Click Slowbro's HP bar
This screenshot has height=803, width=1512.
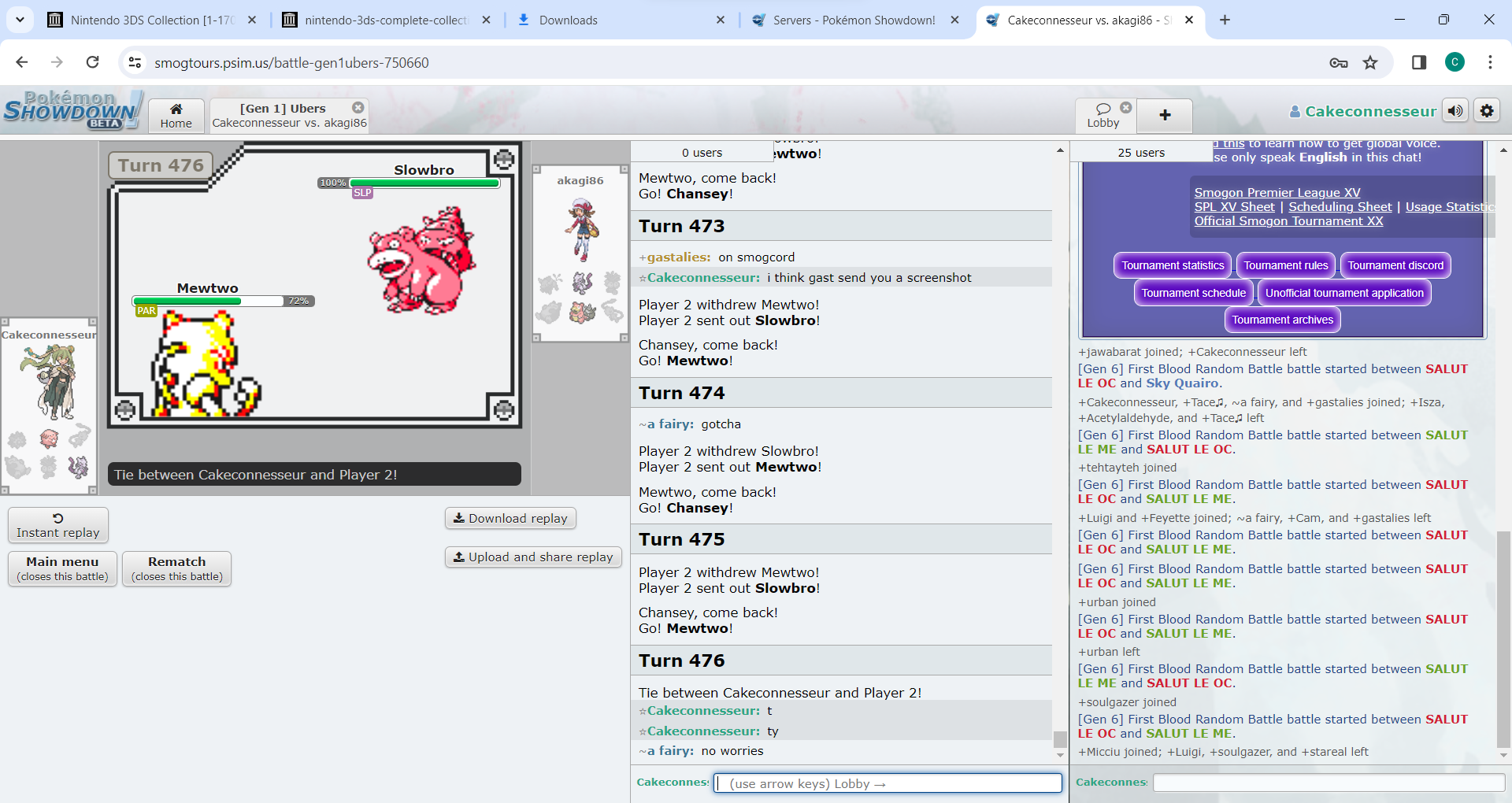point(424,183)
